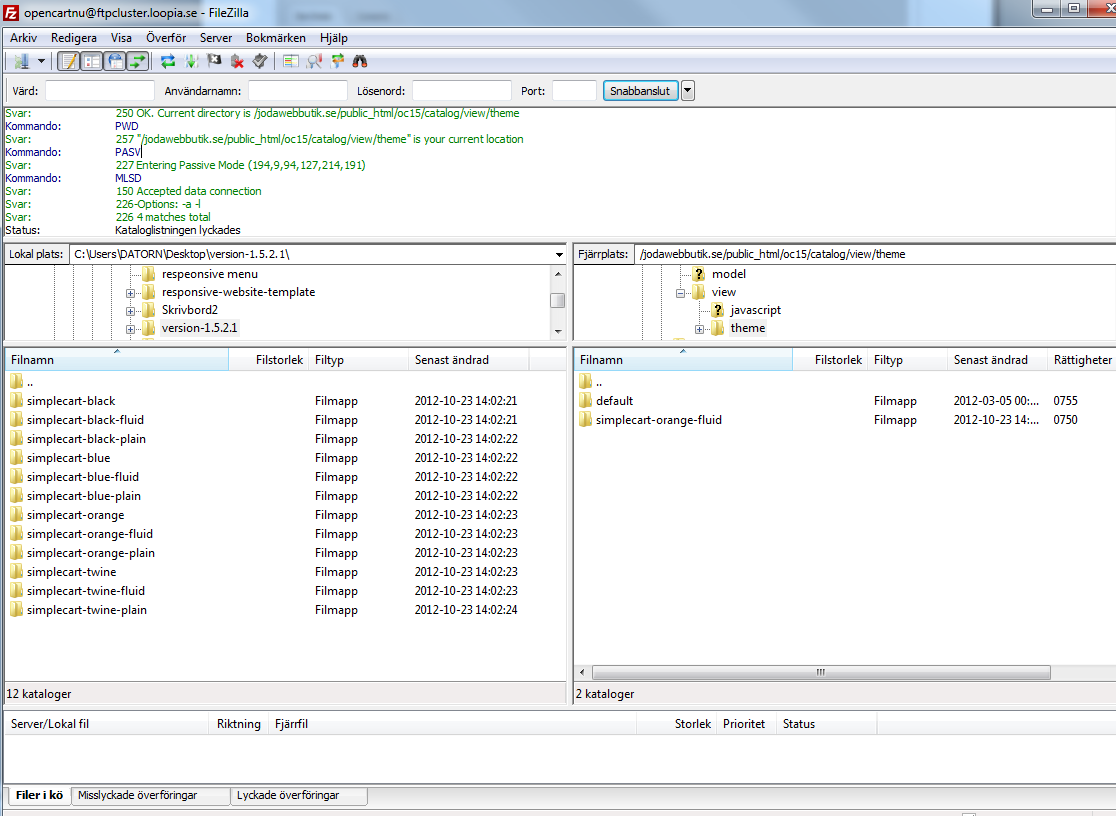Toggle message log display

[x=69, y=61]
